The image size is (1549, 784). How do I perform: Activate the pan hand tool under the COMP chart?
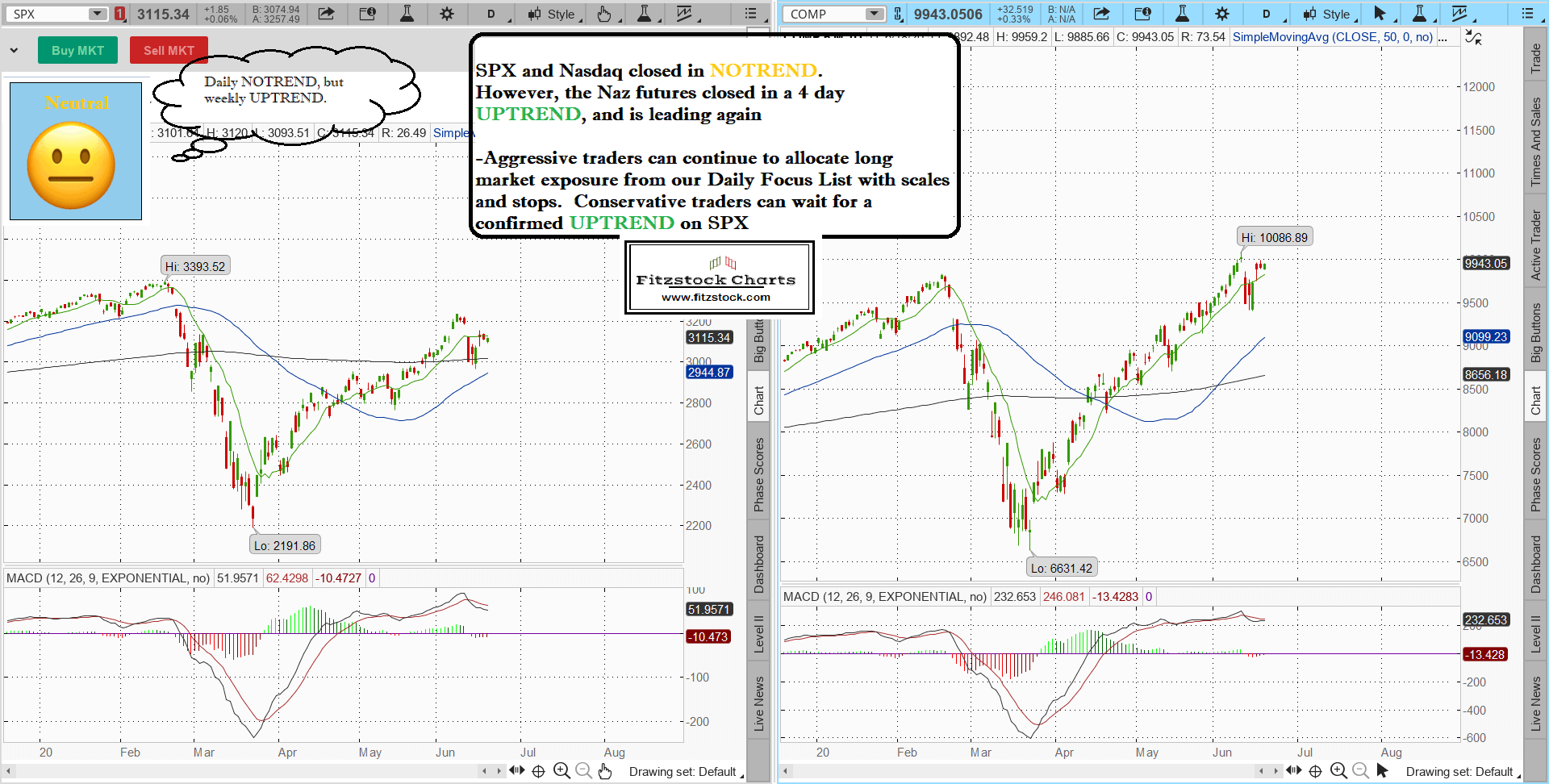tap(1381, 771)
